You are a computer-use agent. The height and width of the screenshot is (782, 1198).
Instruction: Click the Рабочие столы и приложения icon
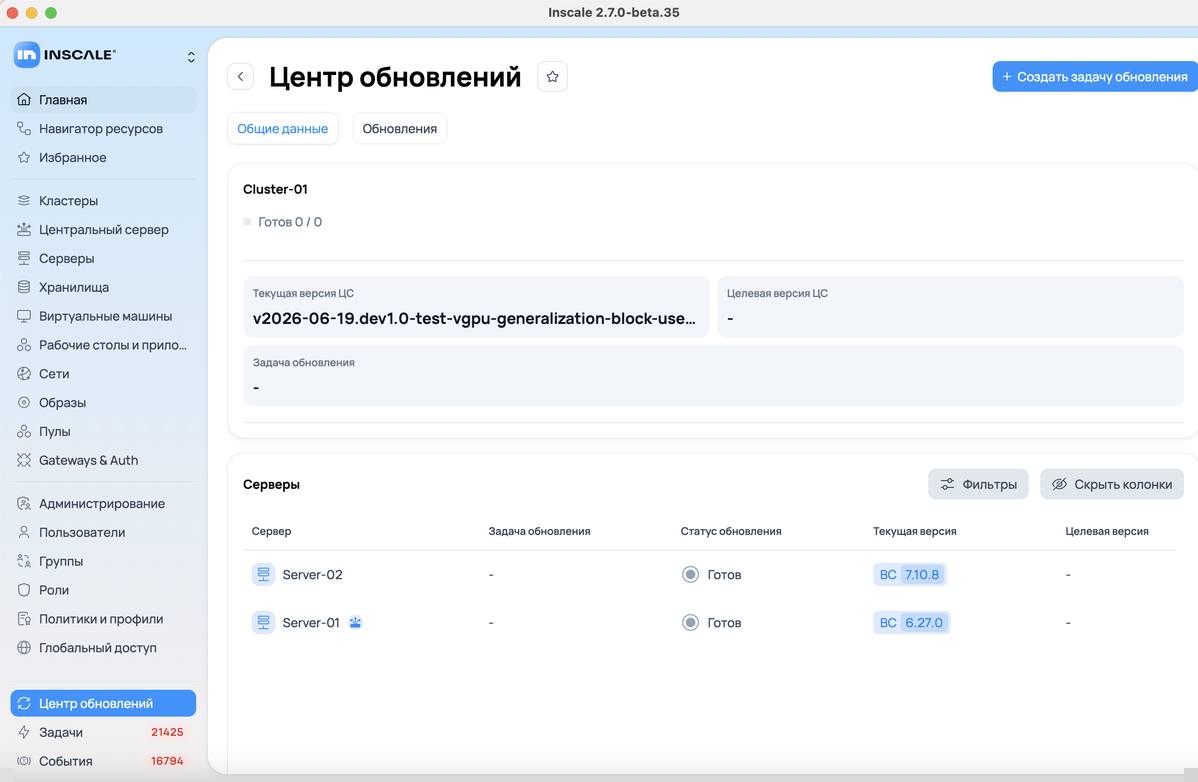(x=24, y=345)
